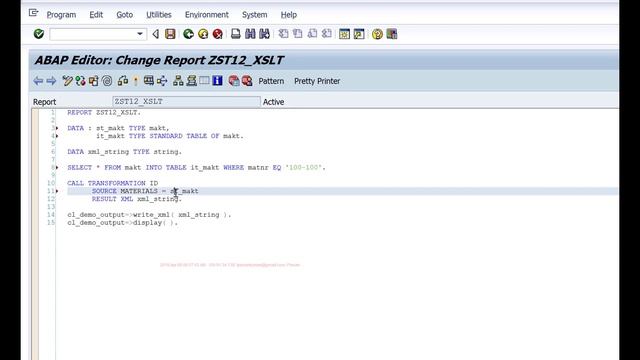
Task: Toggle Active/Inactive version icon
Action: click(80, 81)
